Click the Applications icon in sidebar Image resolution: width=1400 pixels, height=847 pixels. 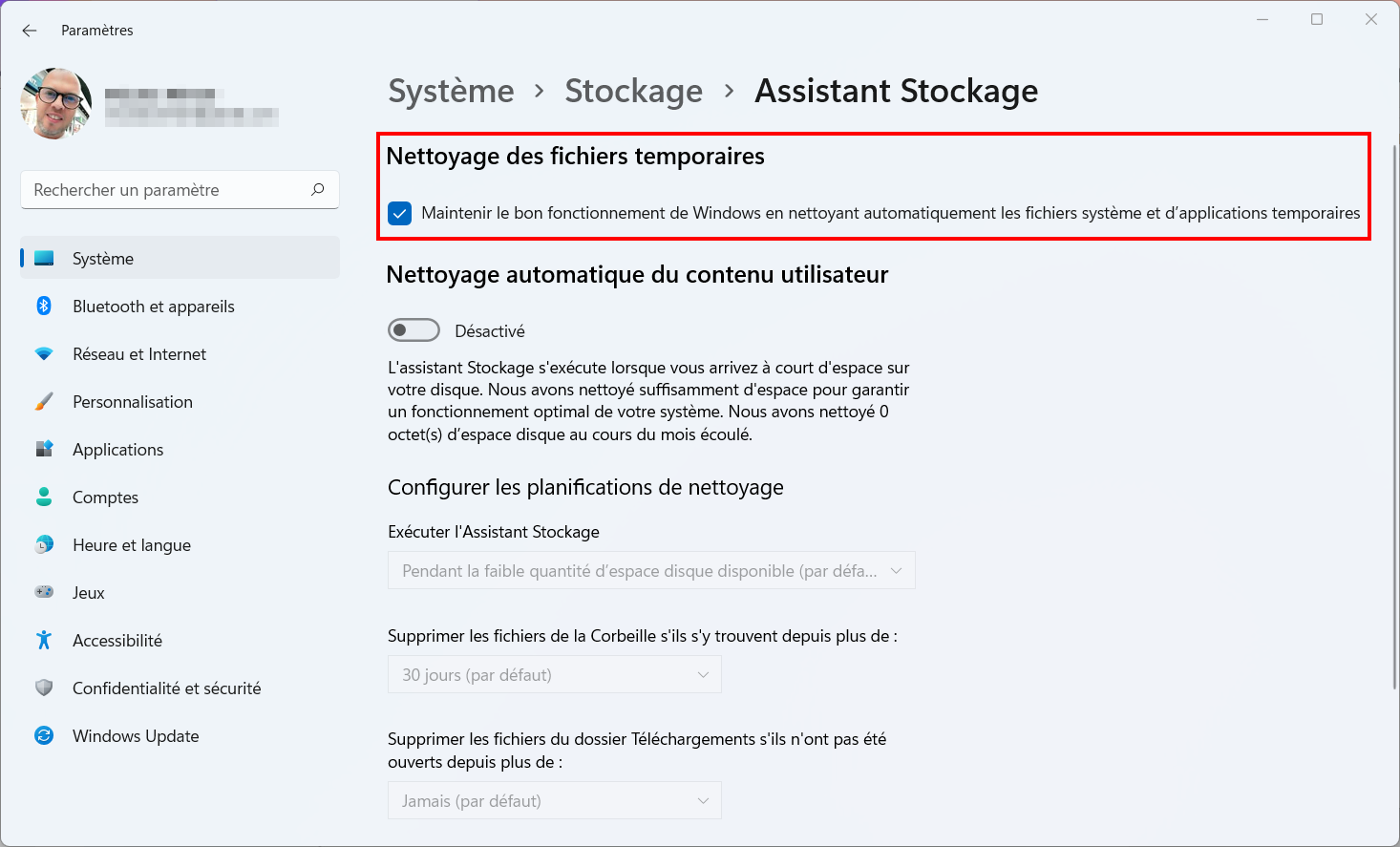tap(44, 449)
